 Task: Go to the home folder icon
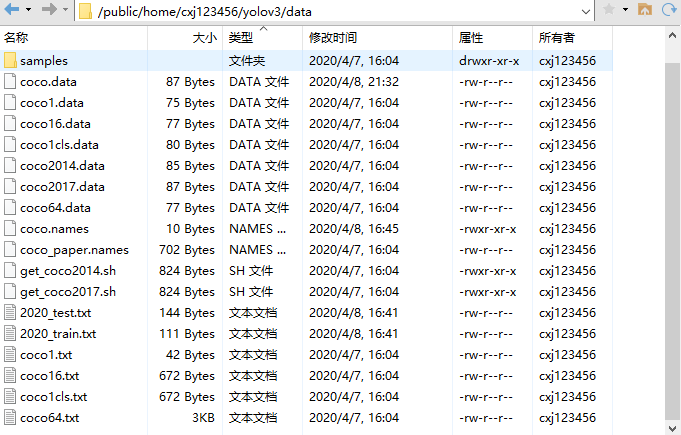(x=645, y=9)
